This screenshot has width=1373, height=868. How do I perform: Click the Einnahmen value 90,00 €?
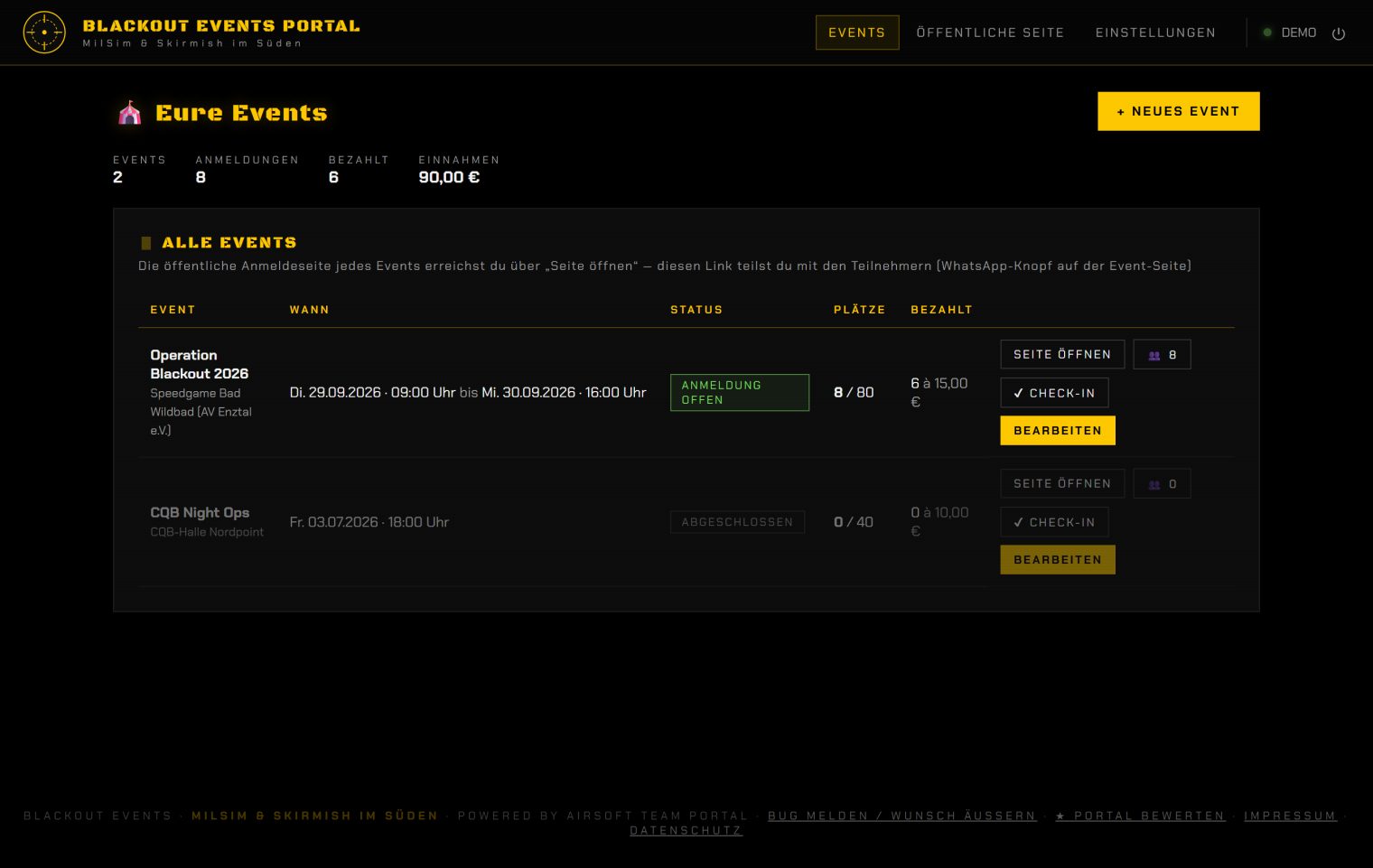(x=449, y=178)
